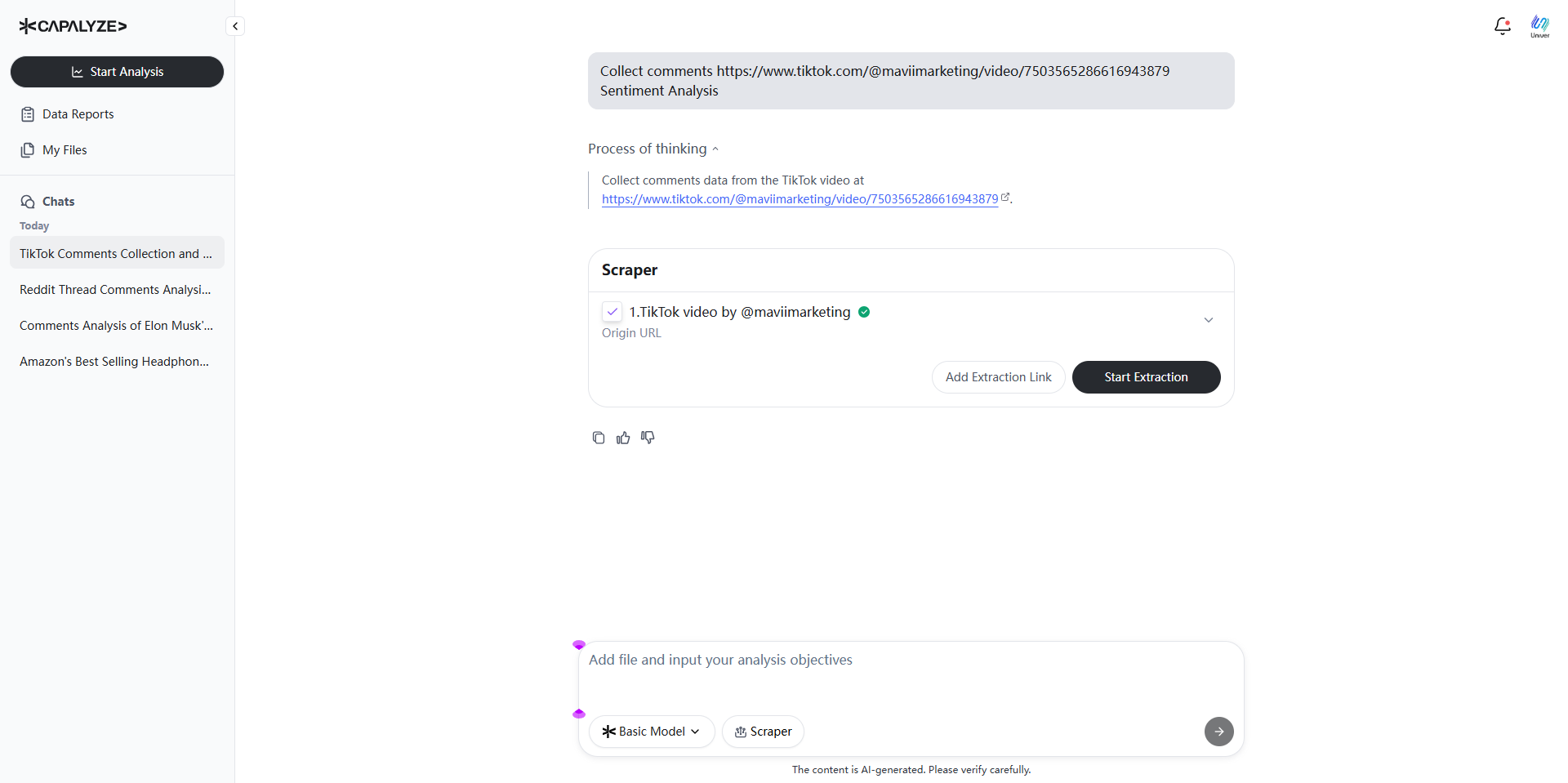Viewport: 1568px width, 783px height.
Task: Click Add Extraction Link
Action: coord(998,377)
